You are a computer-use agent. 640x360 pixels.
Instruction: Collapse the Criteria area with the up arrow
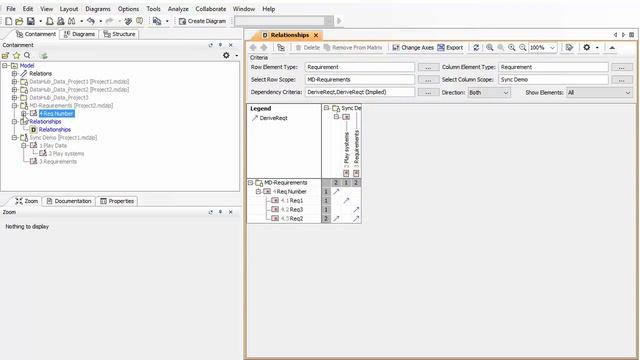[x=612, y=48]
